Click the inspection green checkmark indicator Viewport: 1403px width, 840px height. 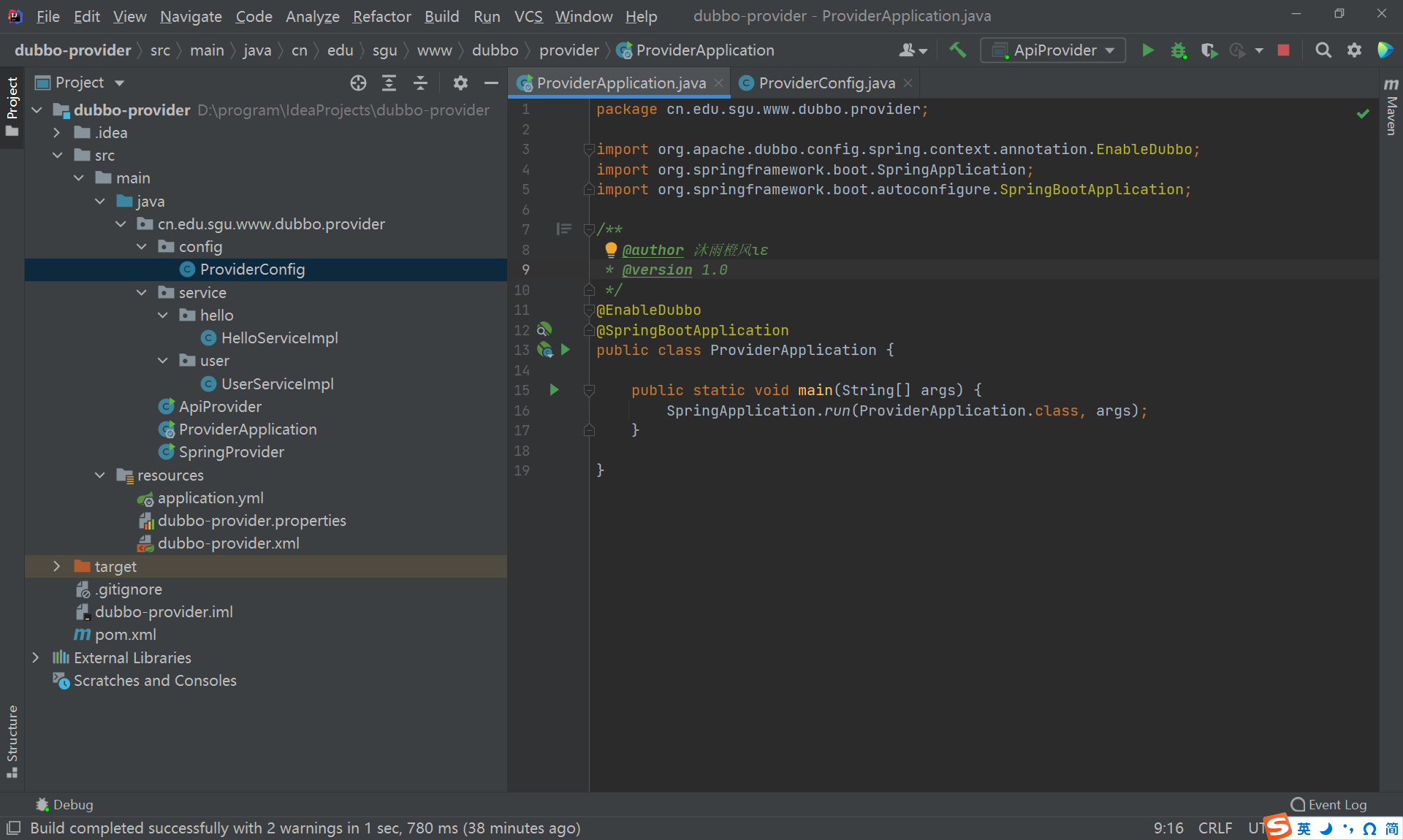pos(1363,113)
